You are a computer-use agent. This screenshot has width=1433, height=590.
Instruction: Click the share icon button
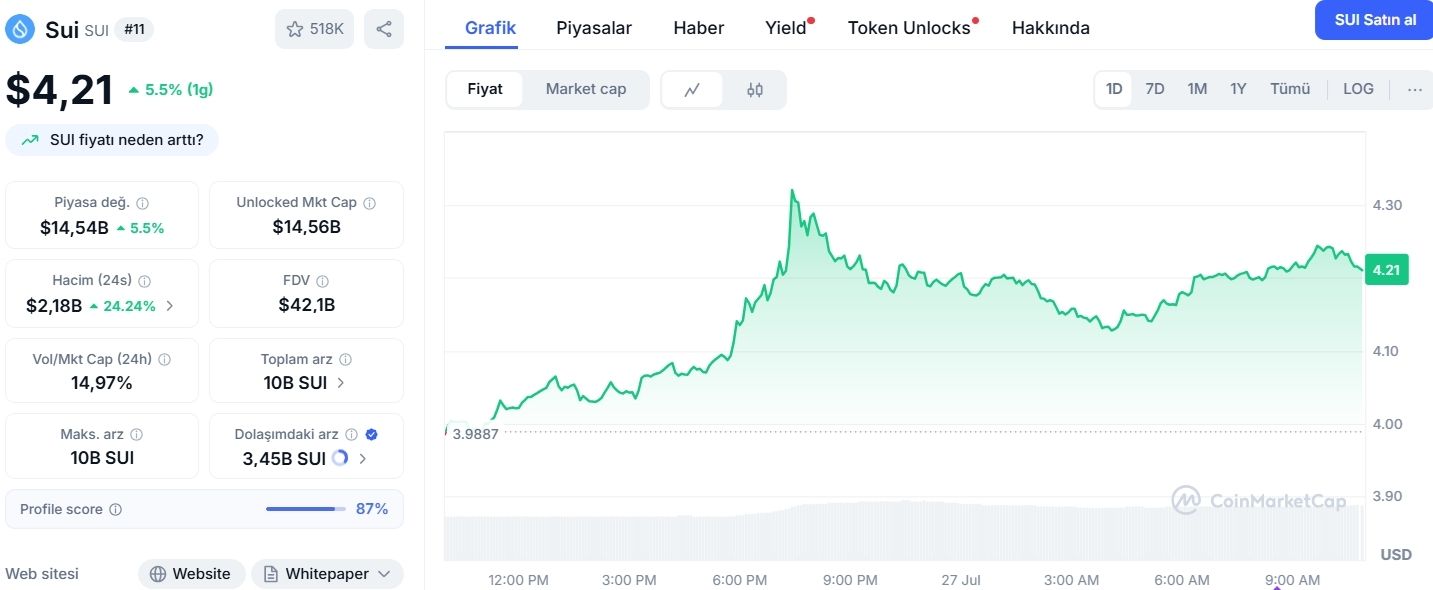(384, 29)
